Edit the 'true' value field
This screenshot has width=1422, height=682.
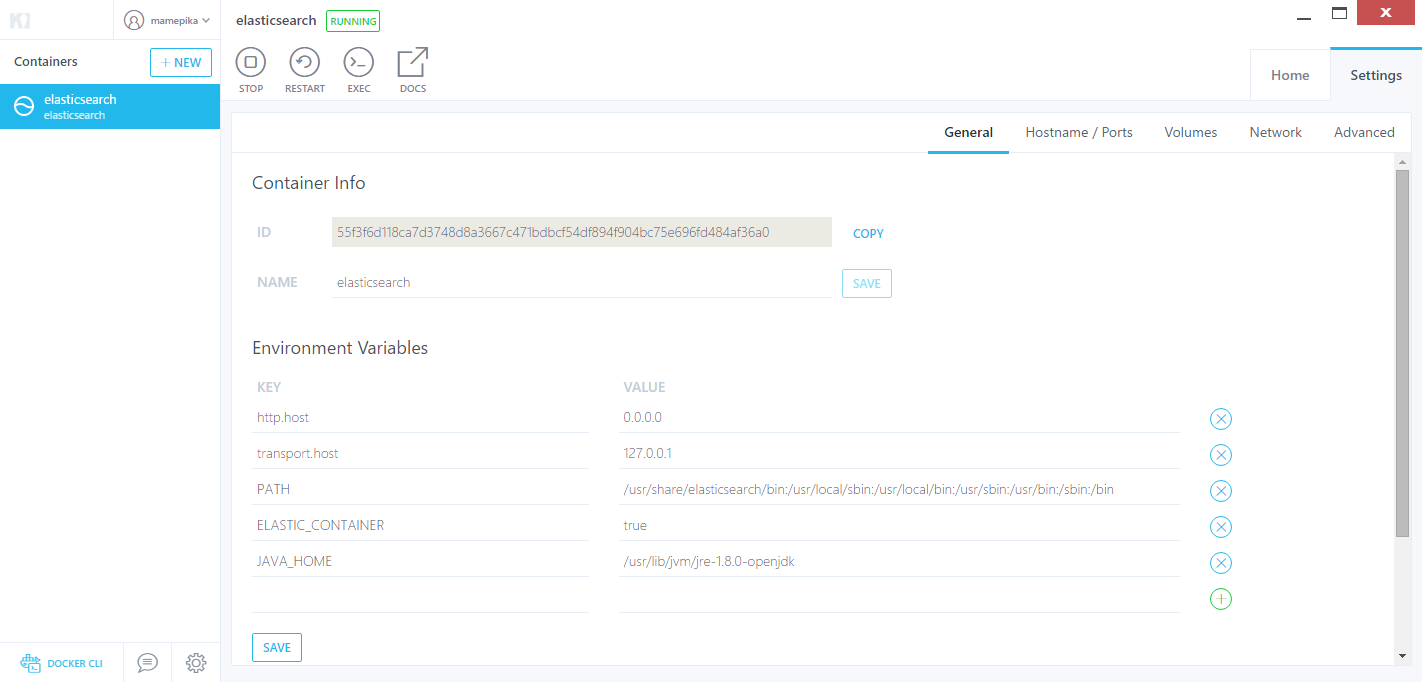tap(899, 525)
